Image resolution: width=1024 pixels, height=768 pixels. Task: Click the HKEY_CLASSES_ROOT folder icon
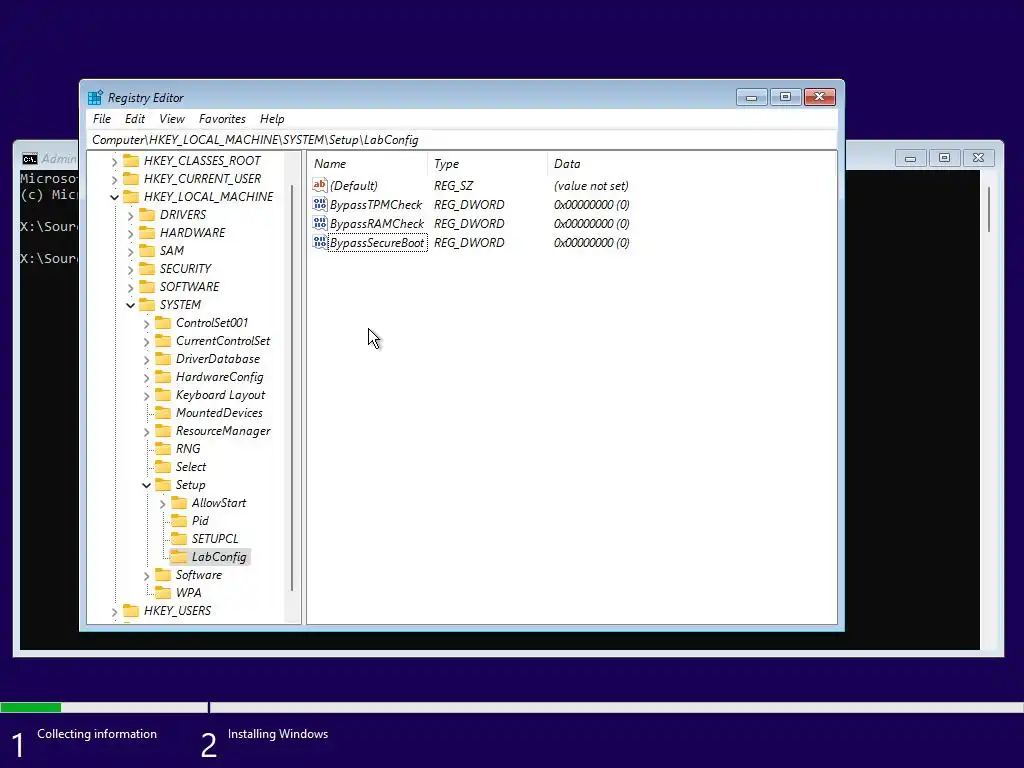click(x=131, y=161)
